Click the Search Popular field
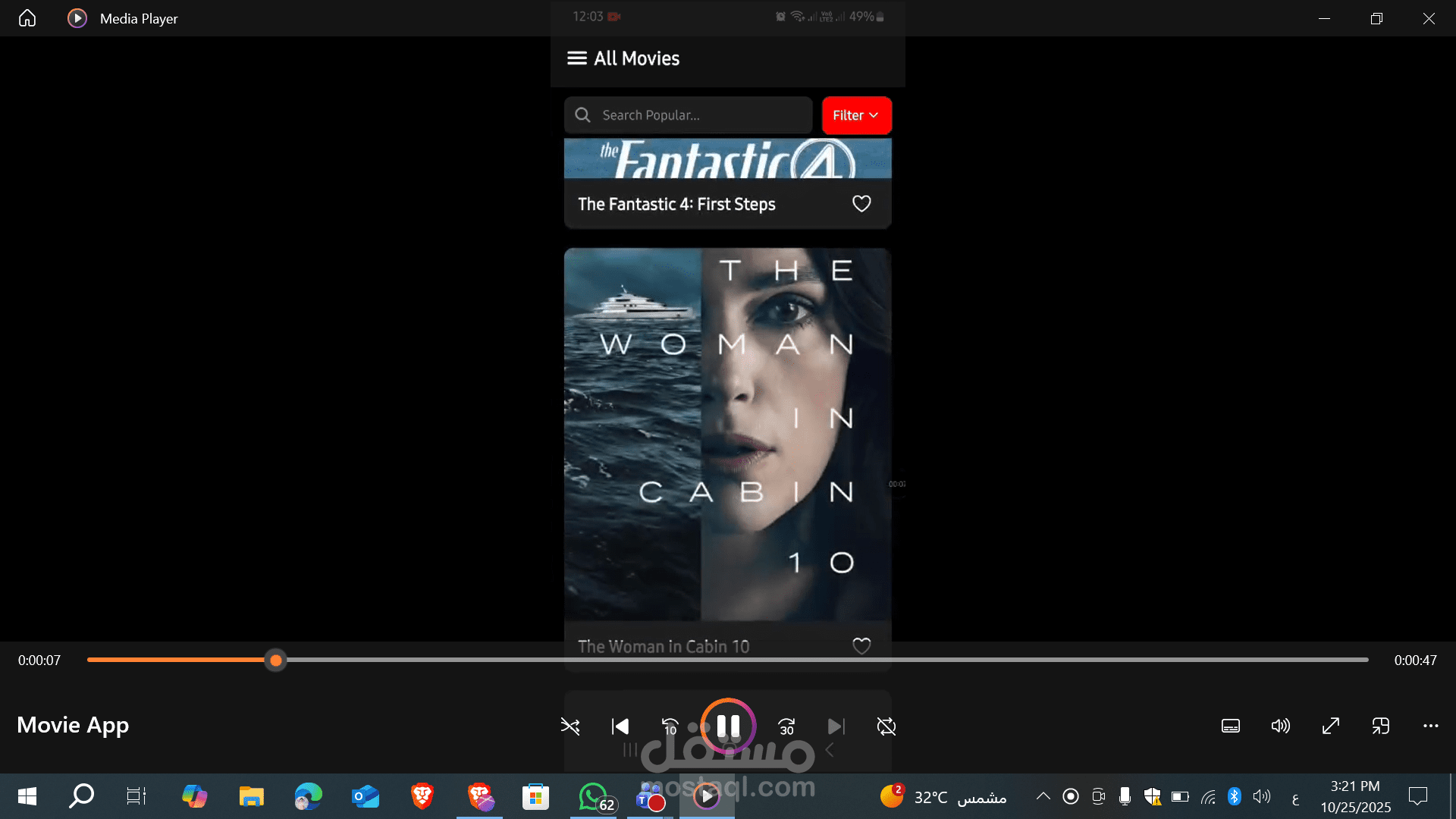 (x=688, y=115)
